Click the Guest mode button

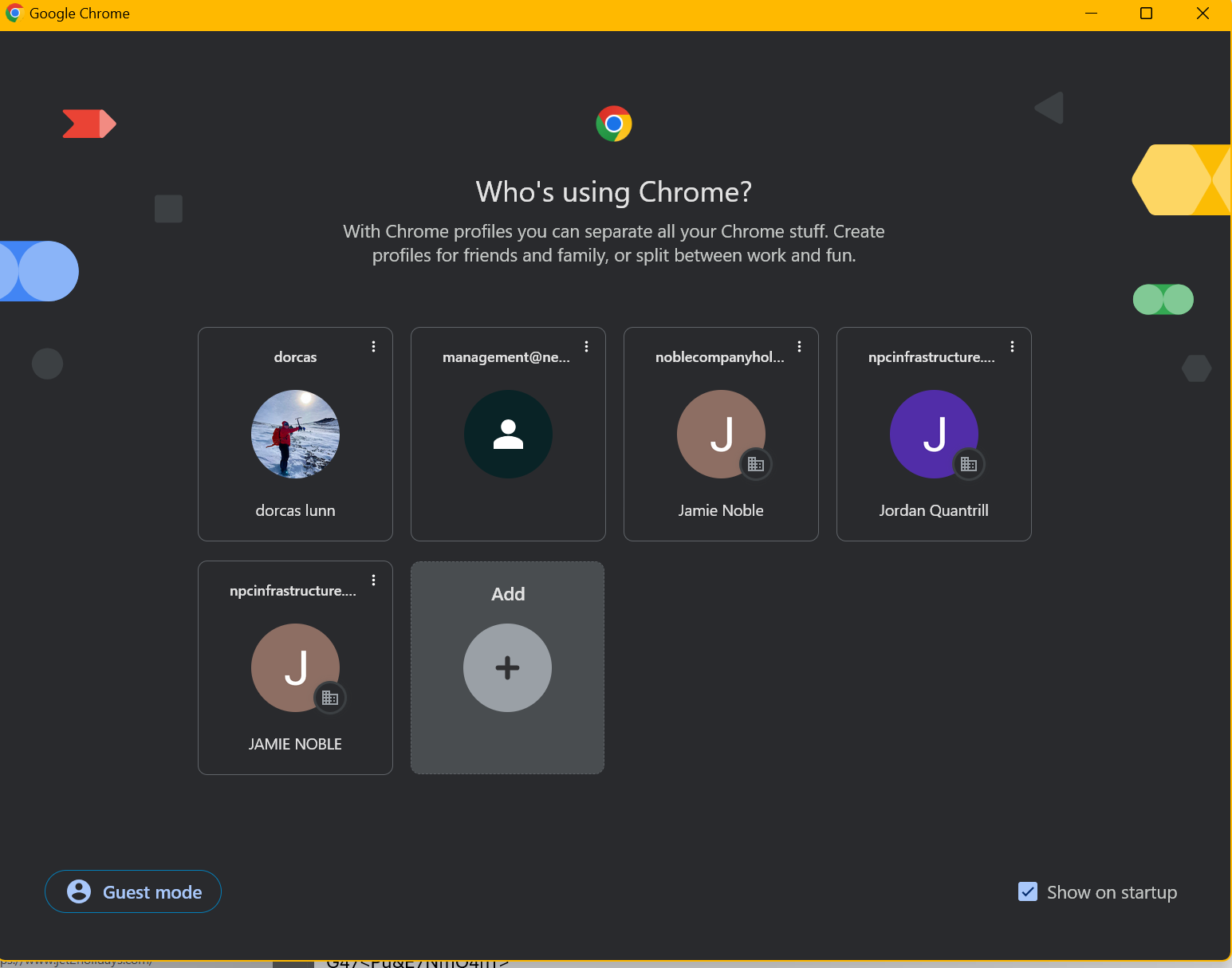click(x=133, y=891)
